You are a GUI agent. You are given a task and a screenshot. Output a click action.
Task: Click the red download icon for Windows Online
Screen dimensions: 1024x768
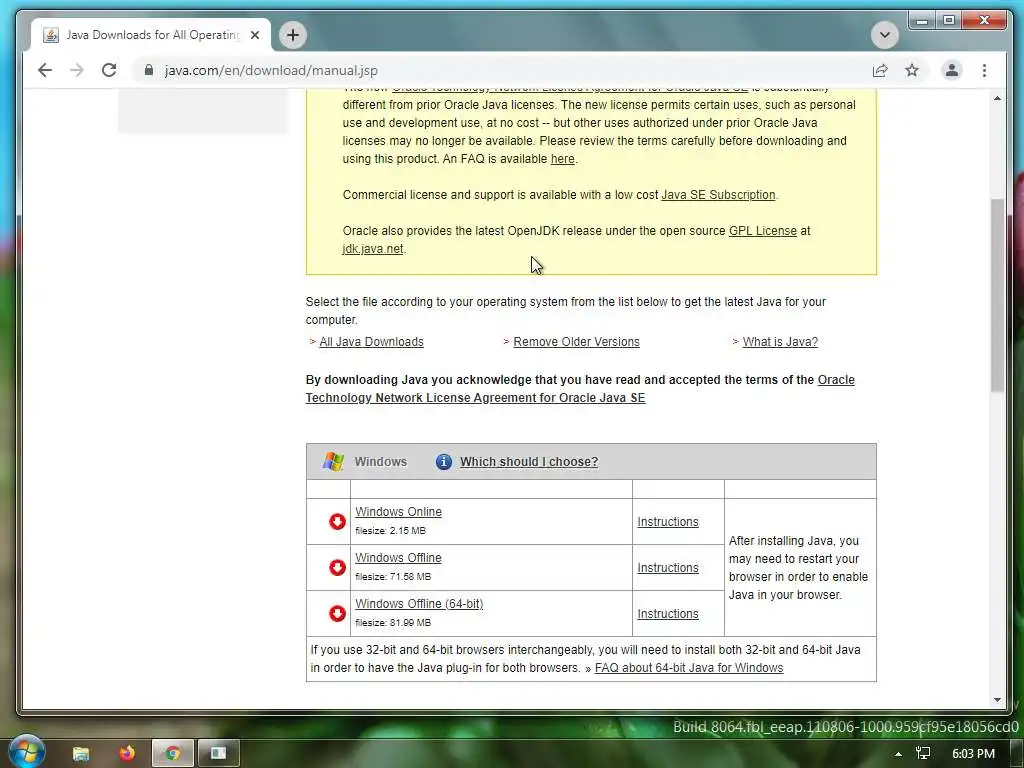(337, 521)
